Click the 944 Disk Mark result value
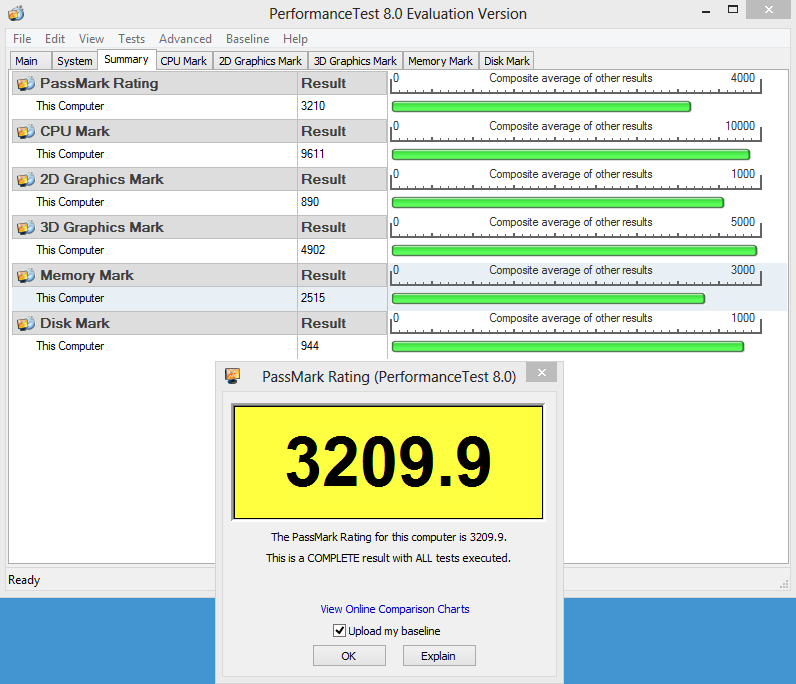Image resolution: width=796 pixels, height=684 pixels. (x=310, y=346)
